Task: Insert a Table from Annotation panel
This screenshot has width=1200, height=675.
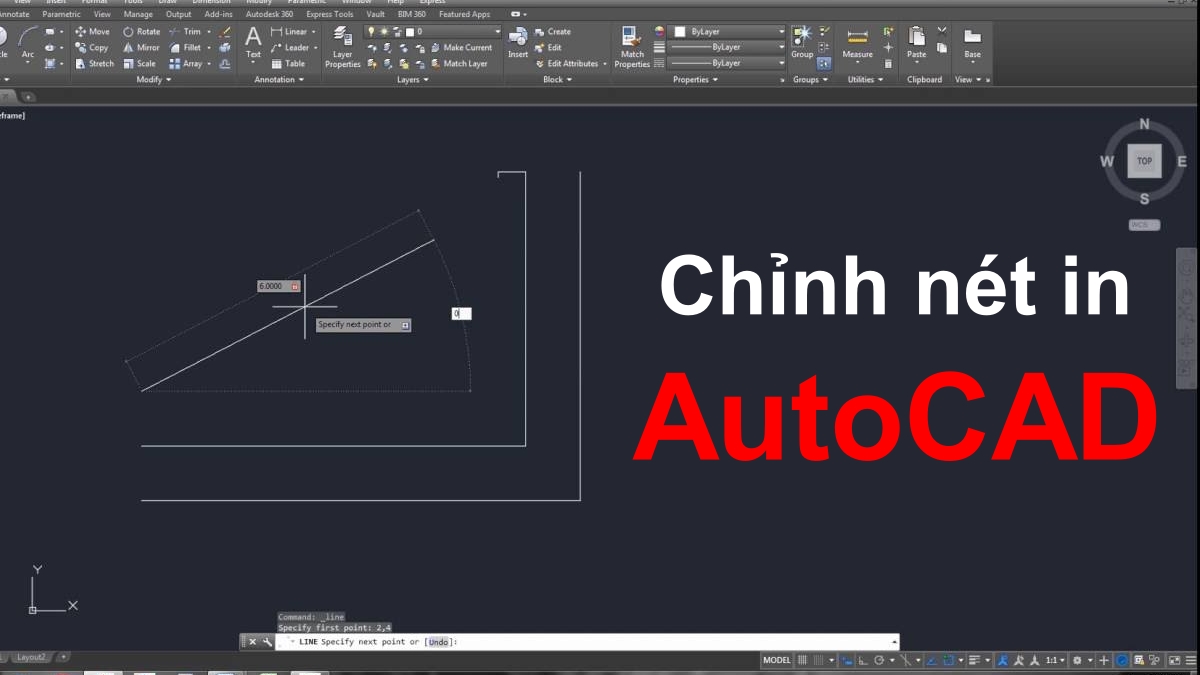Action: (x=288, y=63)
